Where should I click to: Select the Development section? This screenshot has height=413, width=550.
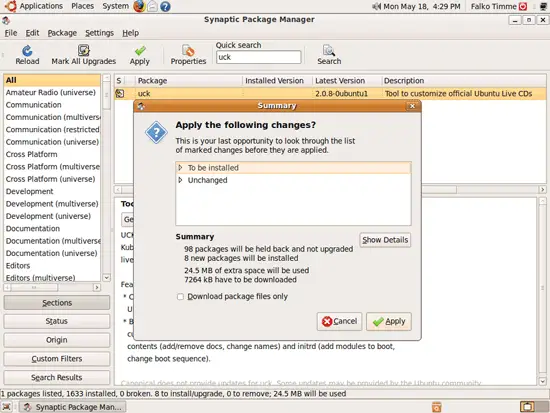(x=52, y=192)
